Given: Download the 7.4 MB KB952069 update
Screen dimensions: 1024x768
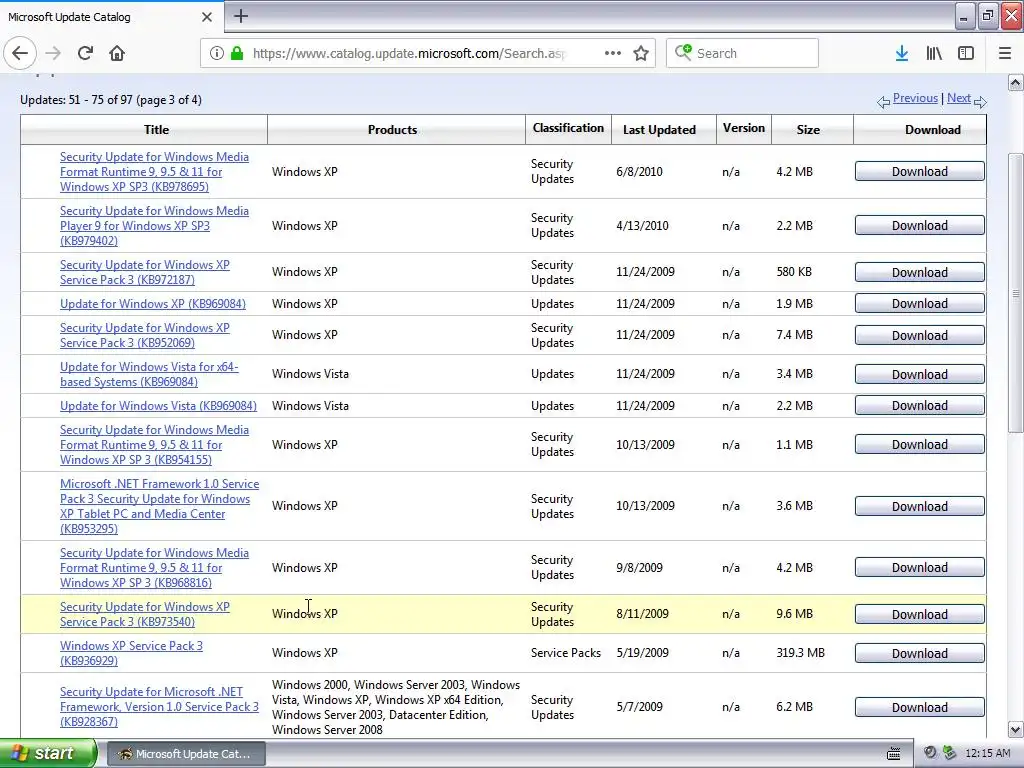Looking at the screenshot, I should tap(920, 335).
